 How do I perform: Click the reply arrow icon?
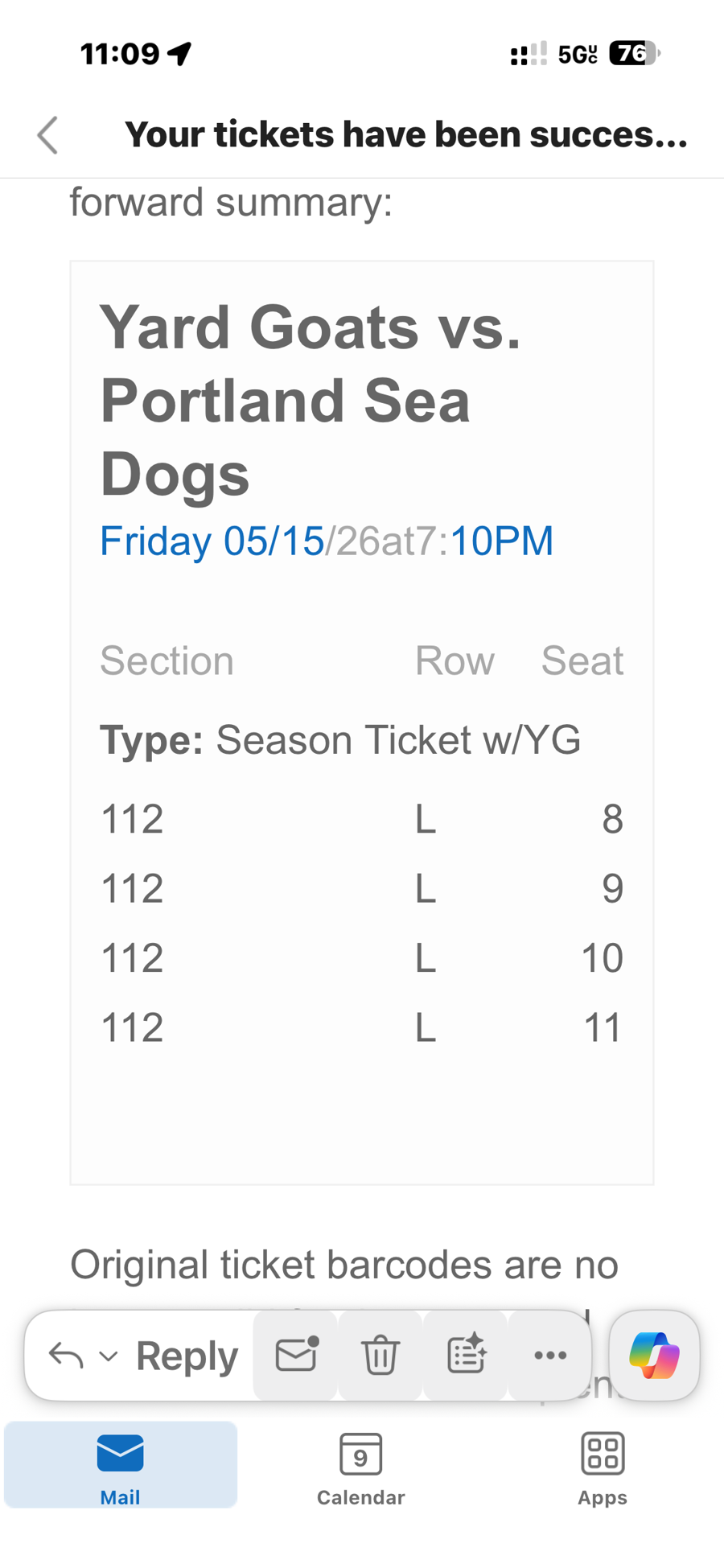pos(66,1356)
